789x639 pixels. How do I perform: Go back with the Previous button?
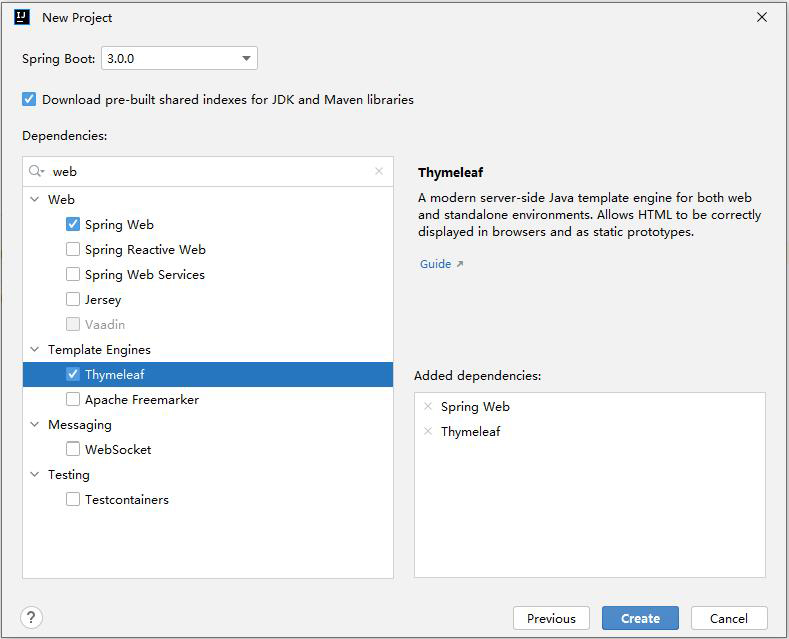551,618
